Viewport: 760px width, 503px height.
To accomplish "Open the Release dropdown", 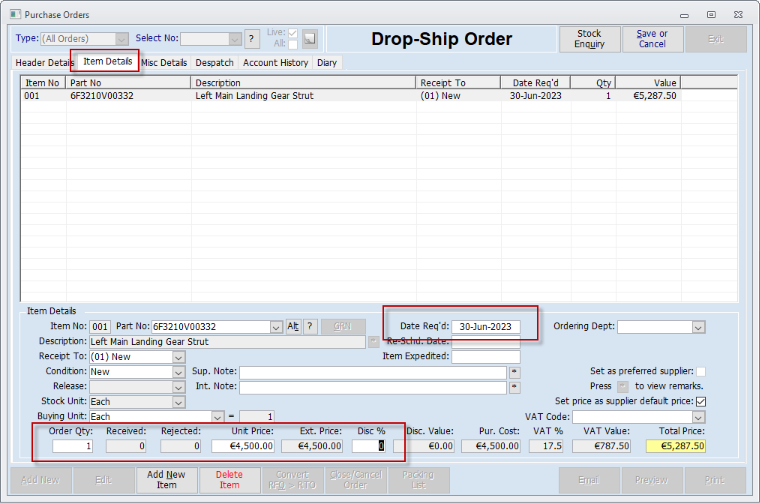I will coord(178,387).
